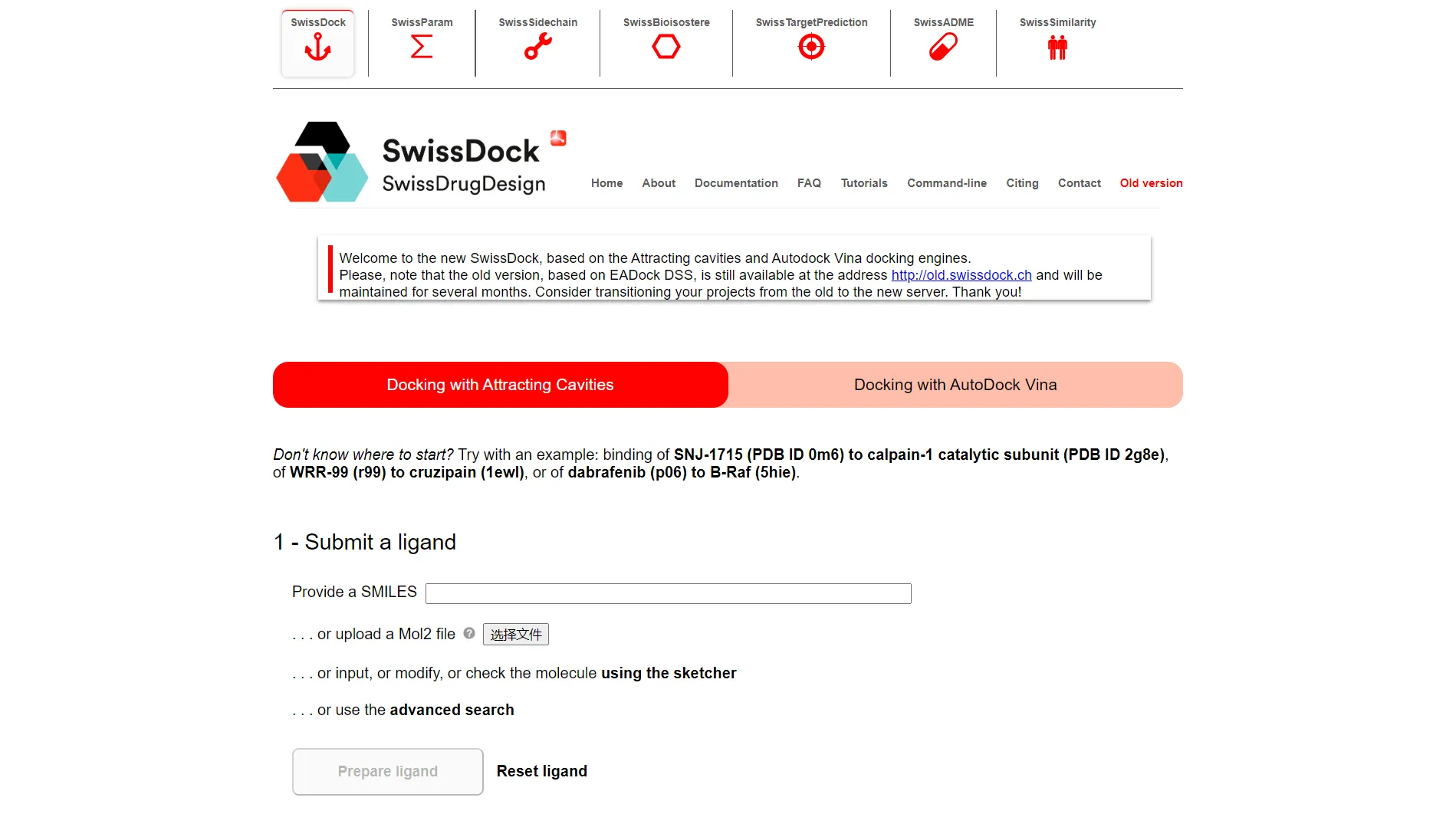
Task: Click the SMILES input field
Action: coord(667,592)
